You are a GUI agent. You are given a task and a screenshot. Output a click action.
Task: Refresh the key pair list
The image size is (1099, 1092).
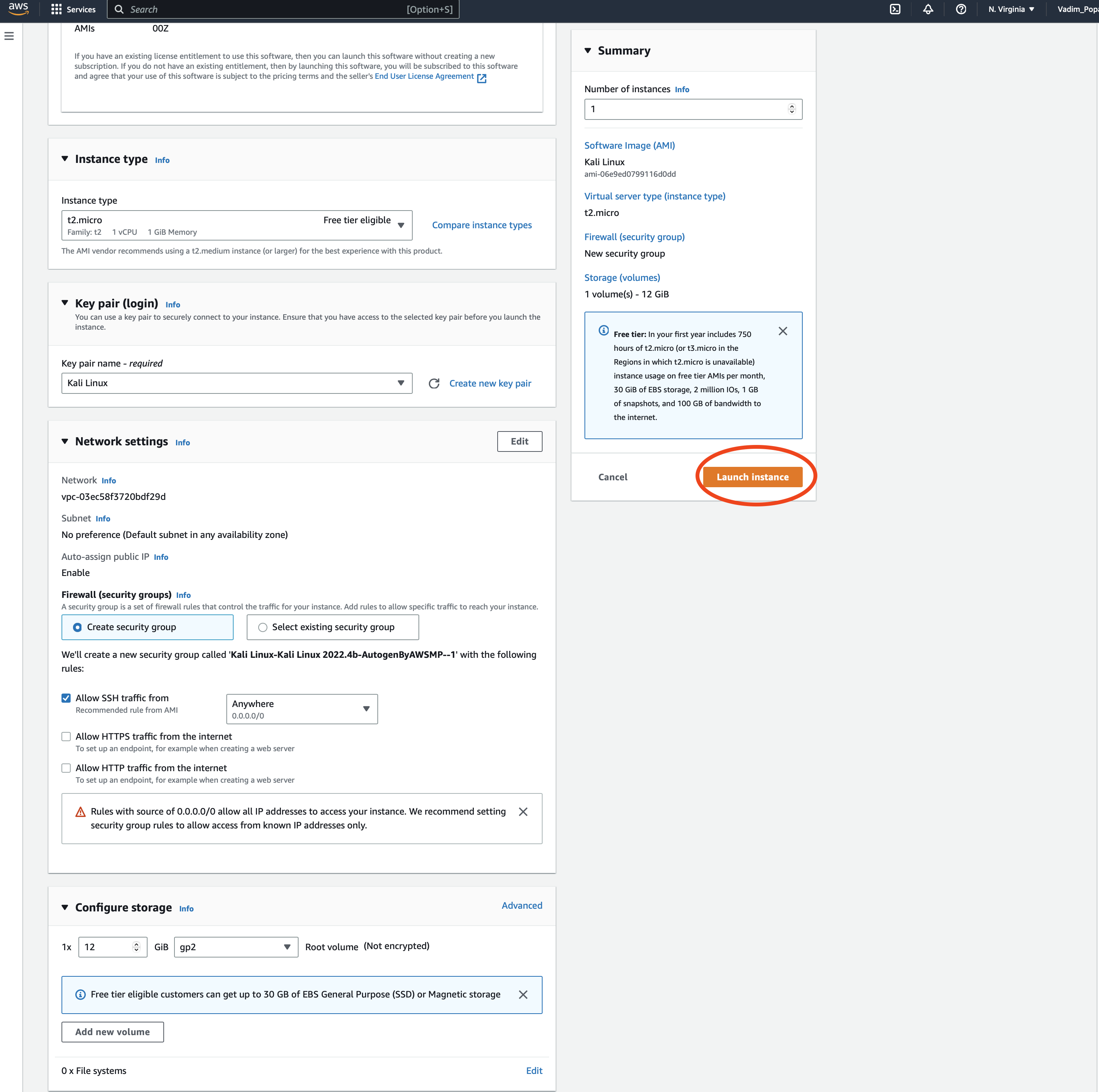[x=435, y=383]
